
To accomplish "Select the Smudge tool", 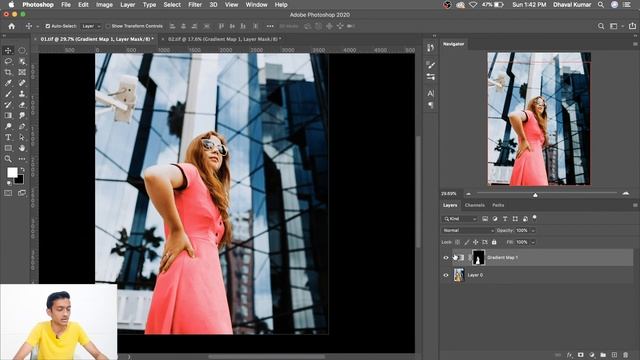I will [22, 116].
